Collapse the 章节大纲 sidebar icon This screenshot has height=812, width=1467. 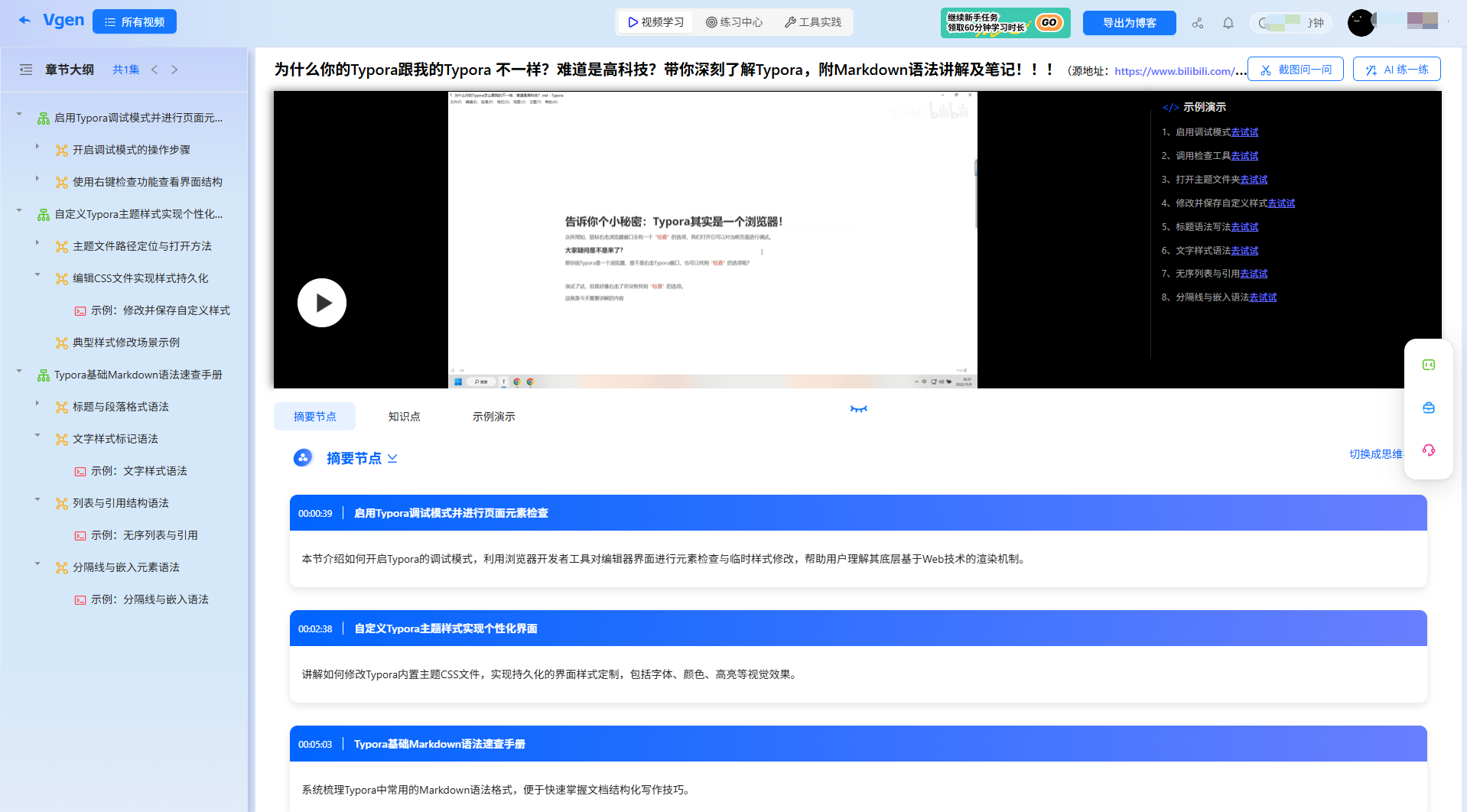point(26,70)
